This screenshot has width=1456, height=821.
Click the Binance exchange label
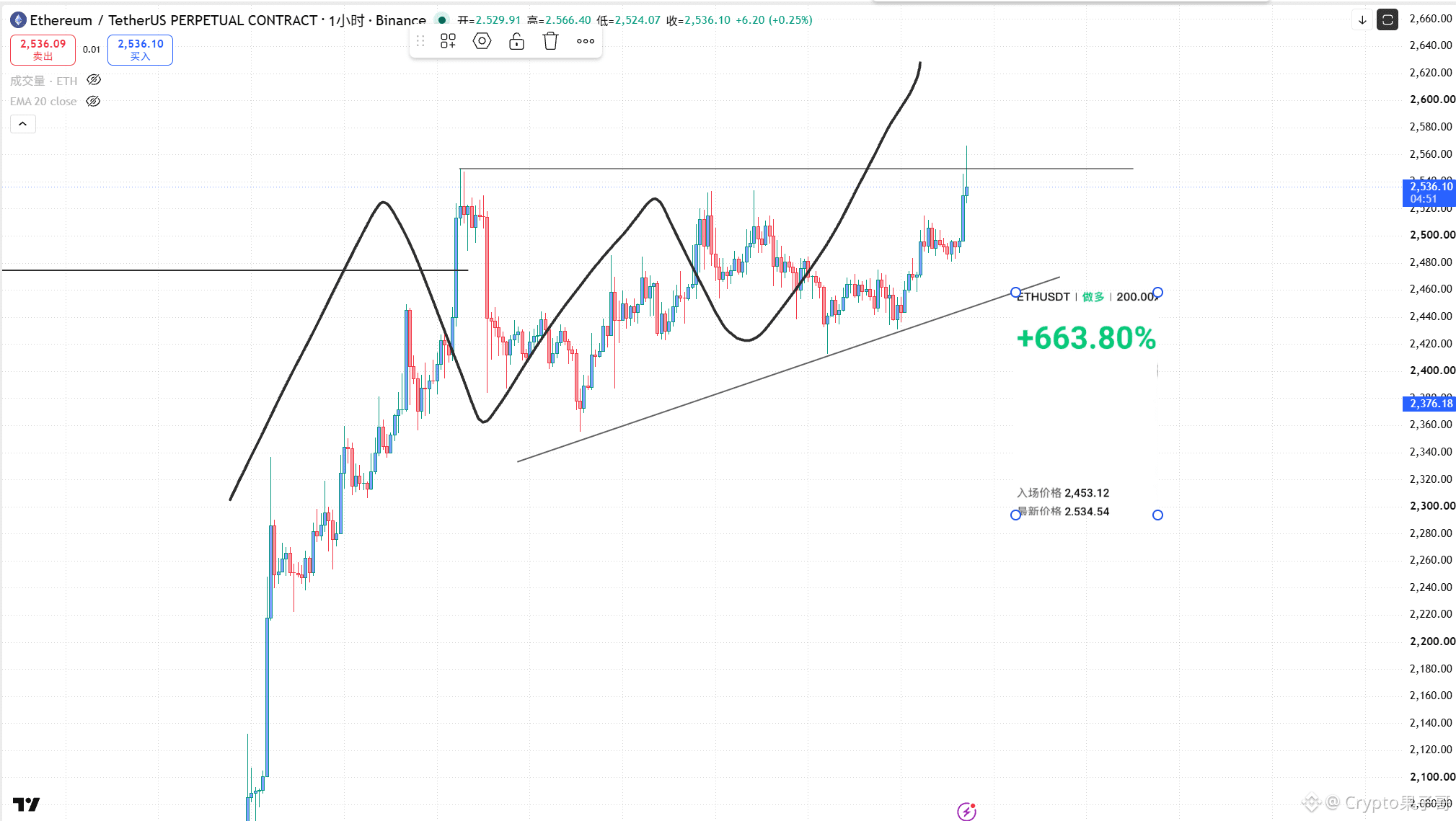(401, 20)
